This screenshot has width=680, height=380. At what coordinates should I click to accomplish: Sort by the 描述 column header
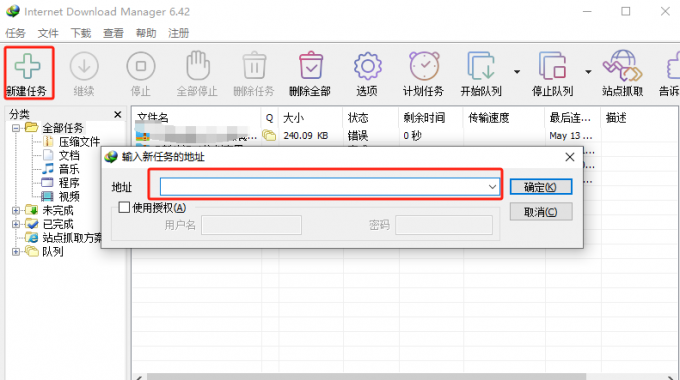pyautogui.click(x=639, y=118)
